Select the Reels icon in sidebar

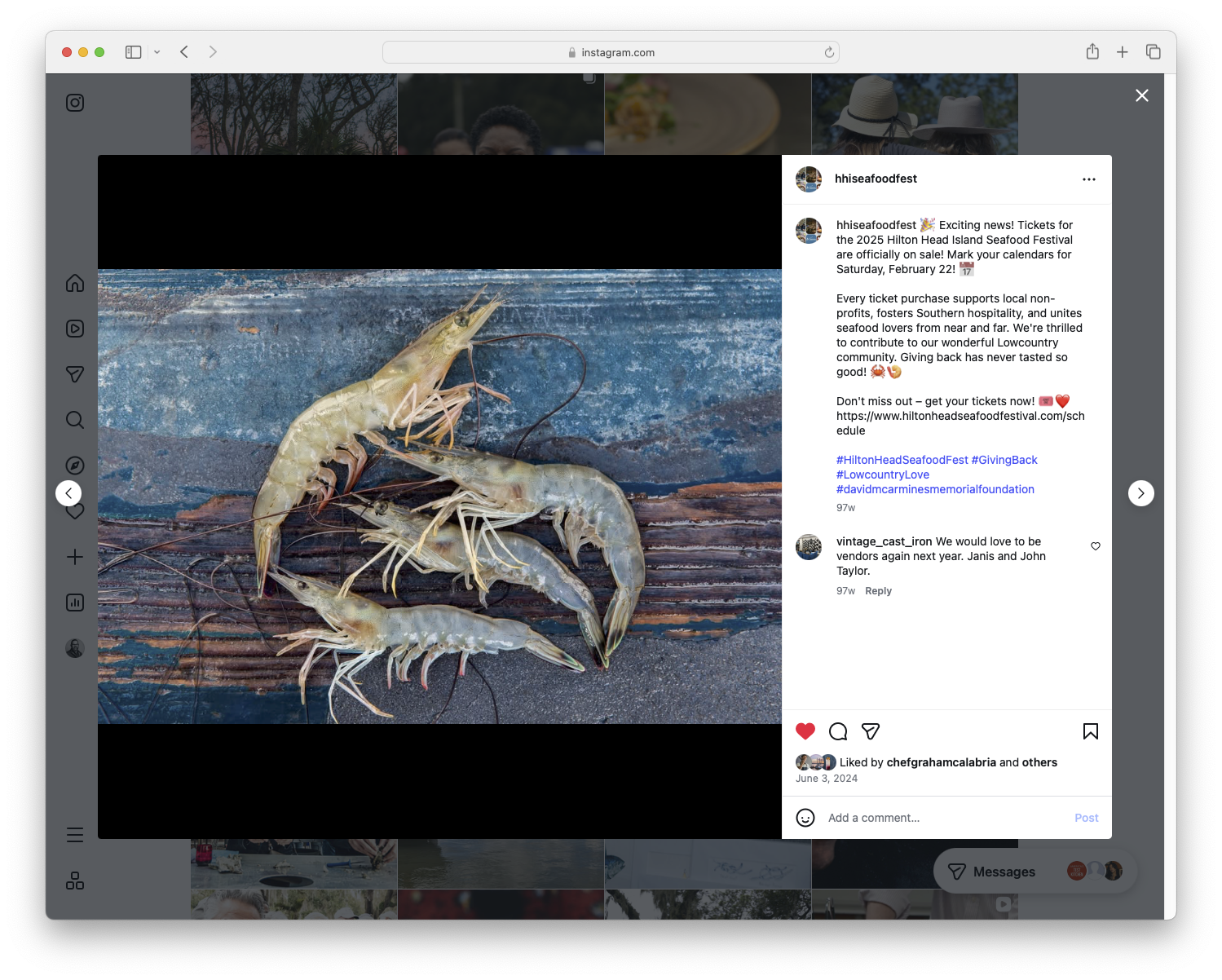pyautogui.click(x=74, y=329)
